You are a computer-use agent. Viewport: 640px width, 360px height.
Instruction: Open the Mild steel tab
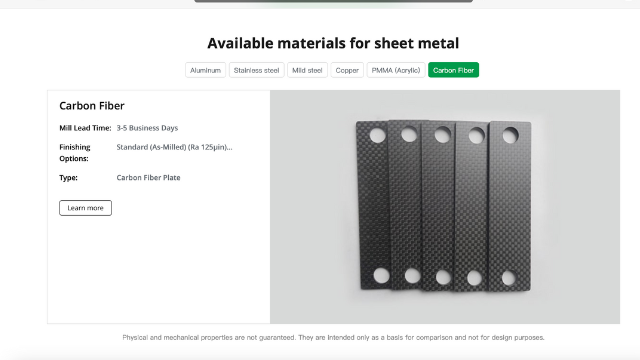(307, 70)
